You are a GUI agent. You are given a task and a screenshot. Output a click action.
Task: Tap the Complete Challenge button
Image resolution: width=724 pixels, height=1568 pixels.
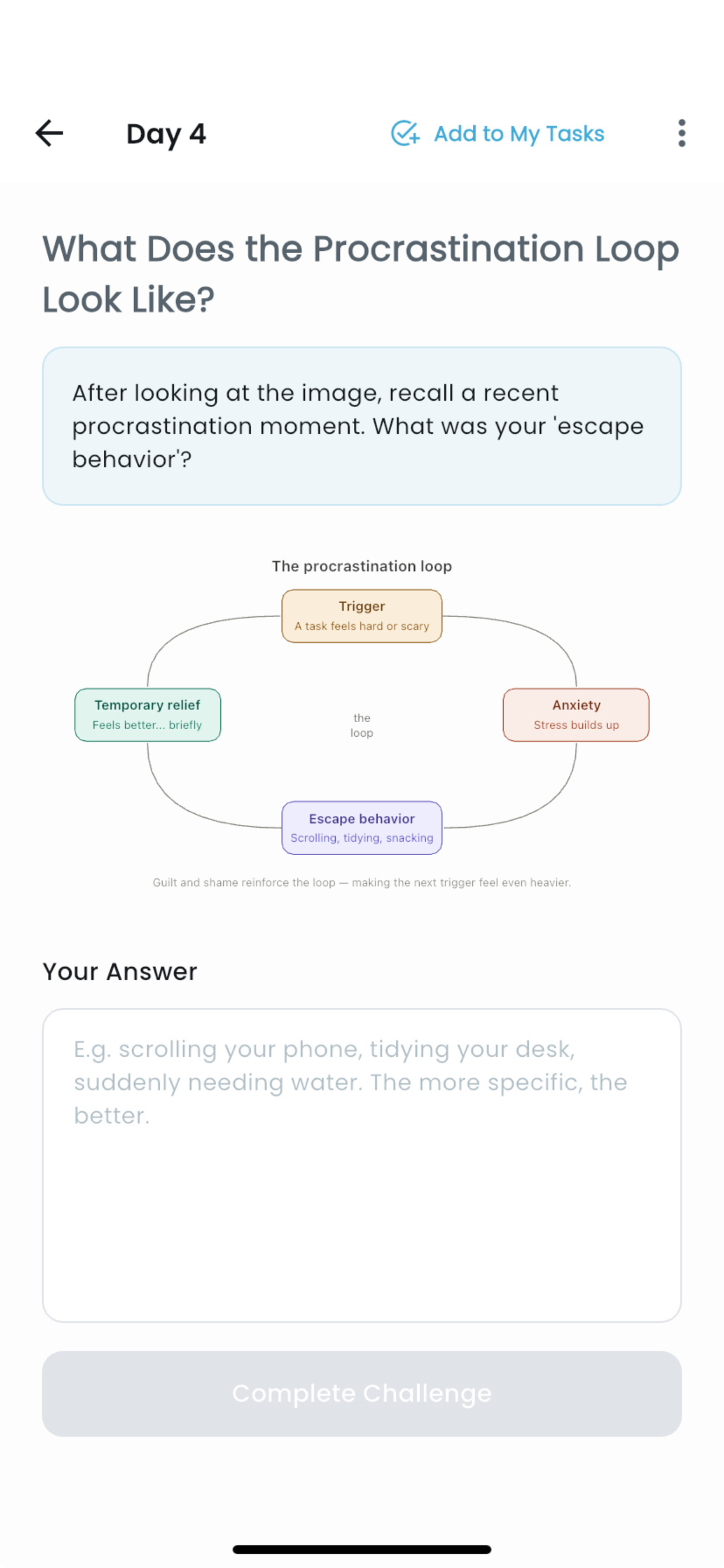pyautogui.click(x=362, y=1394)
